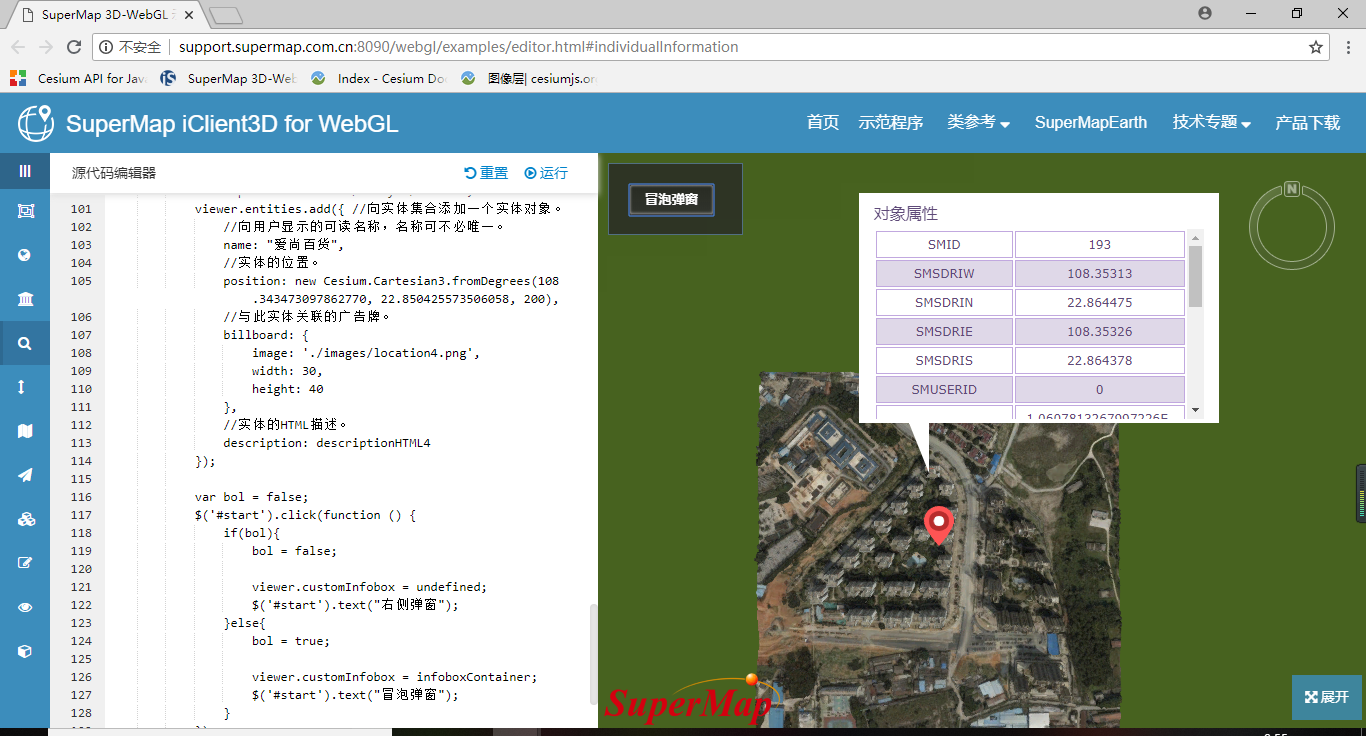Select the SMSDRIN table cell
The width and height of the screenshot is (1366, 736).
pyautogui.click(x=944, y=303)
